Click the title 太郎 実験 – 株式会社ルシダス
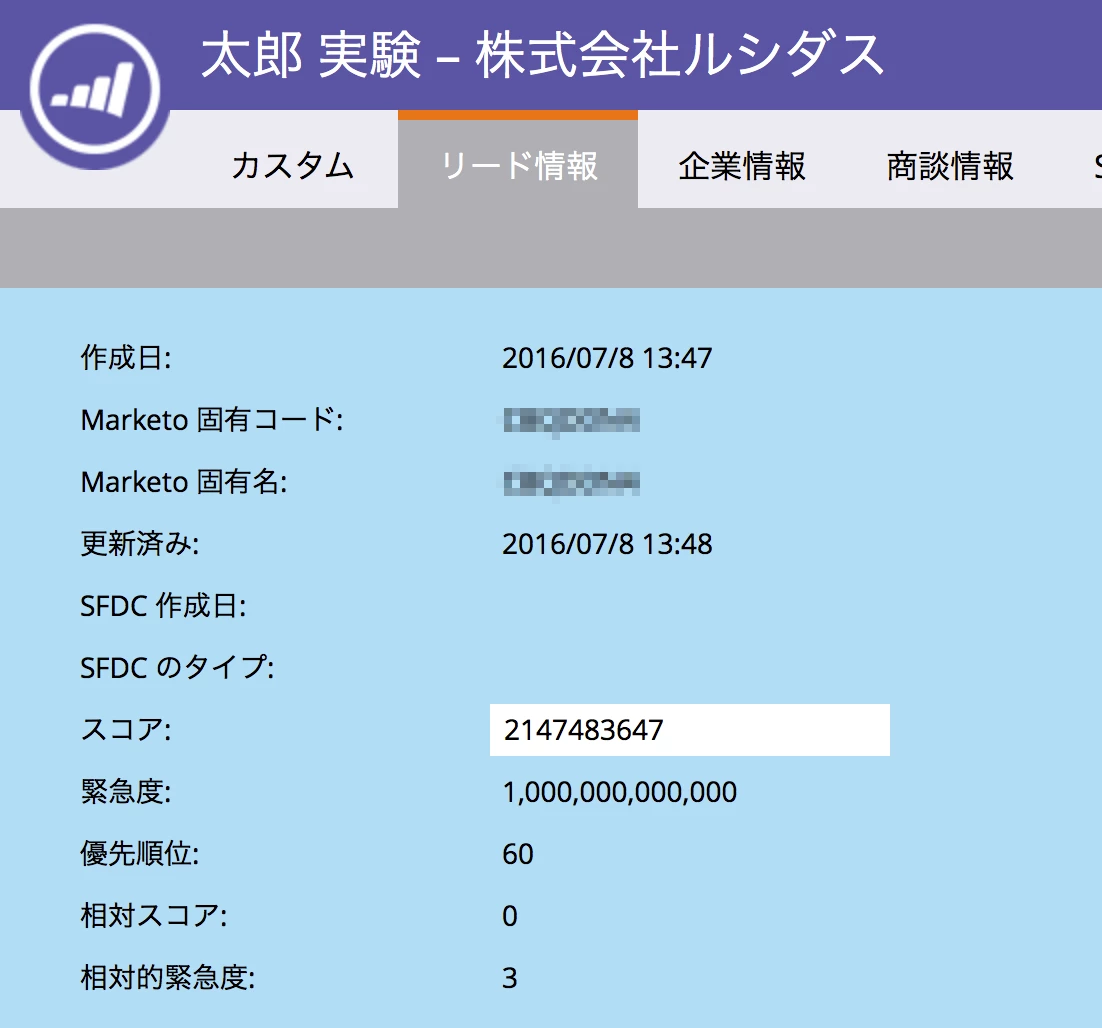 click(x=542, y=55)
